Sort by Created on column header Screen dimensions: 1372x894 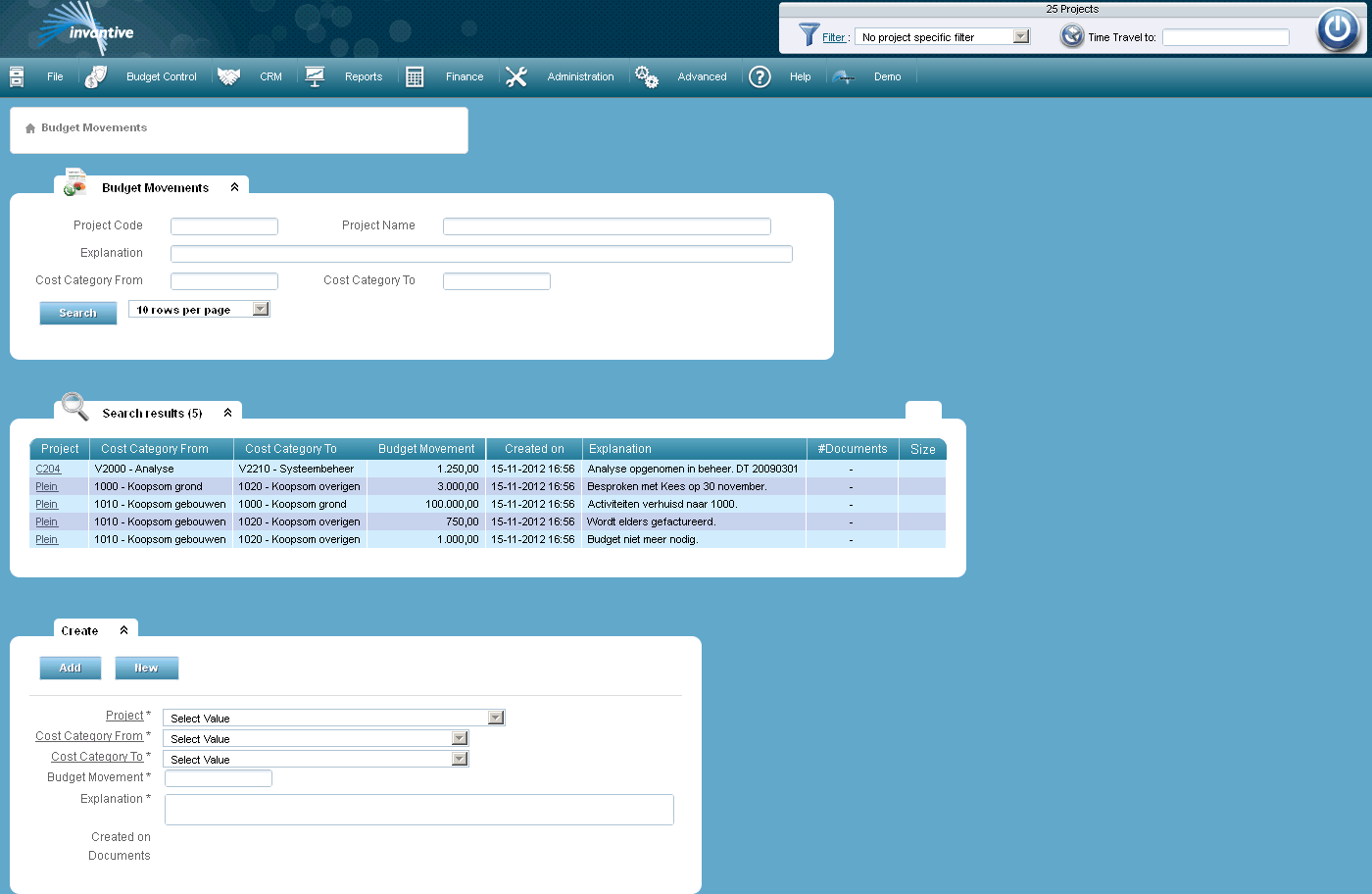pos(534,449)
